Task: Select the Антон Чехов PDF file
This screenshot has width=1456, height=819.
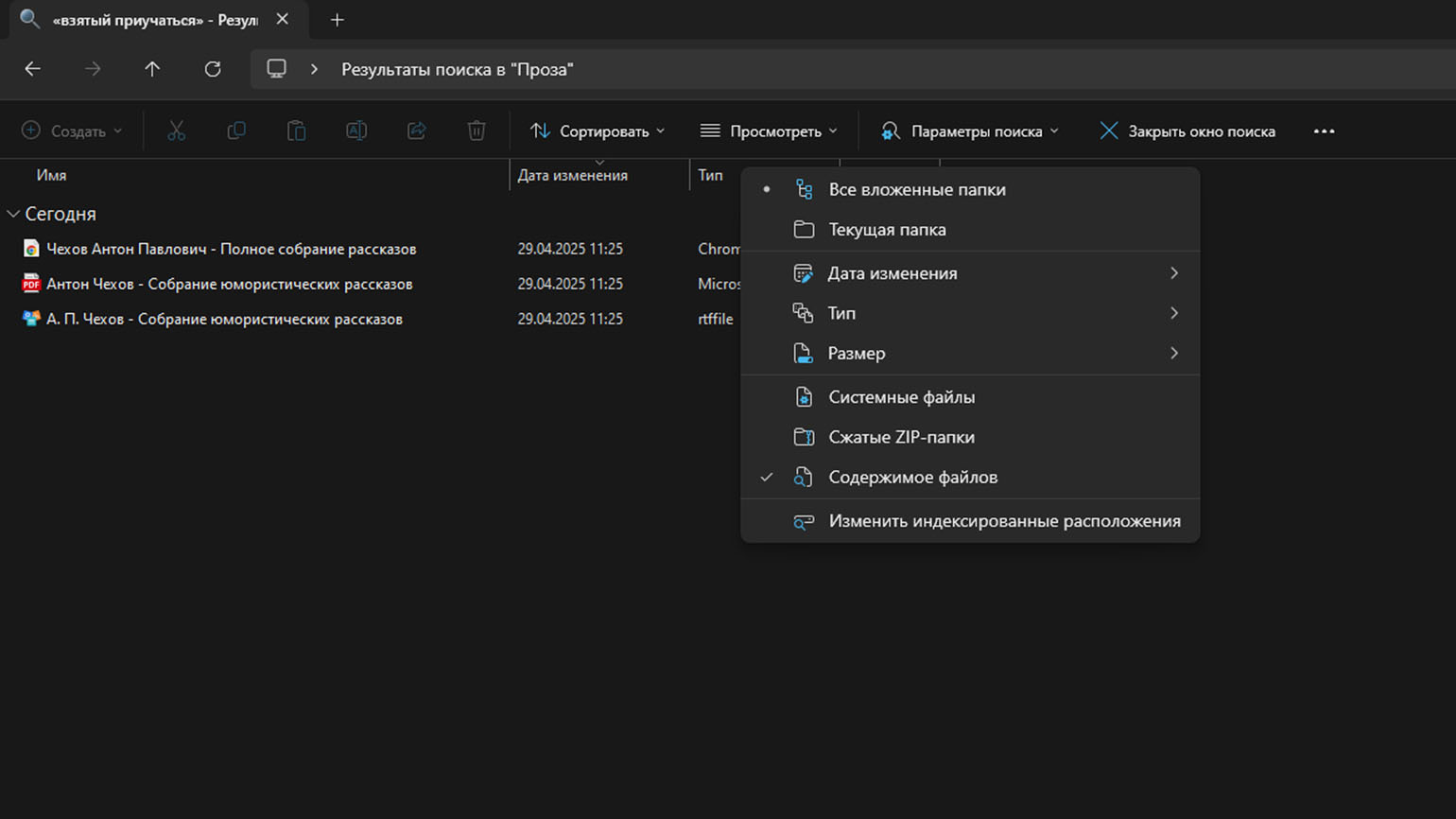Action: point(229,284)
